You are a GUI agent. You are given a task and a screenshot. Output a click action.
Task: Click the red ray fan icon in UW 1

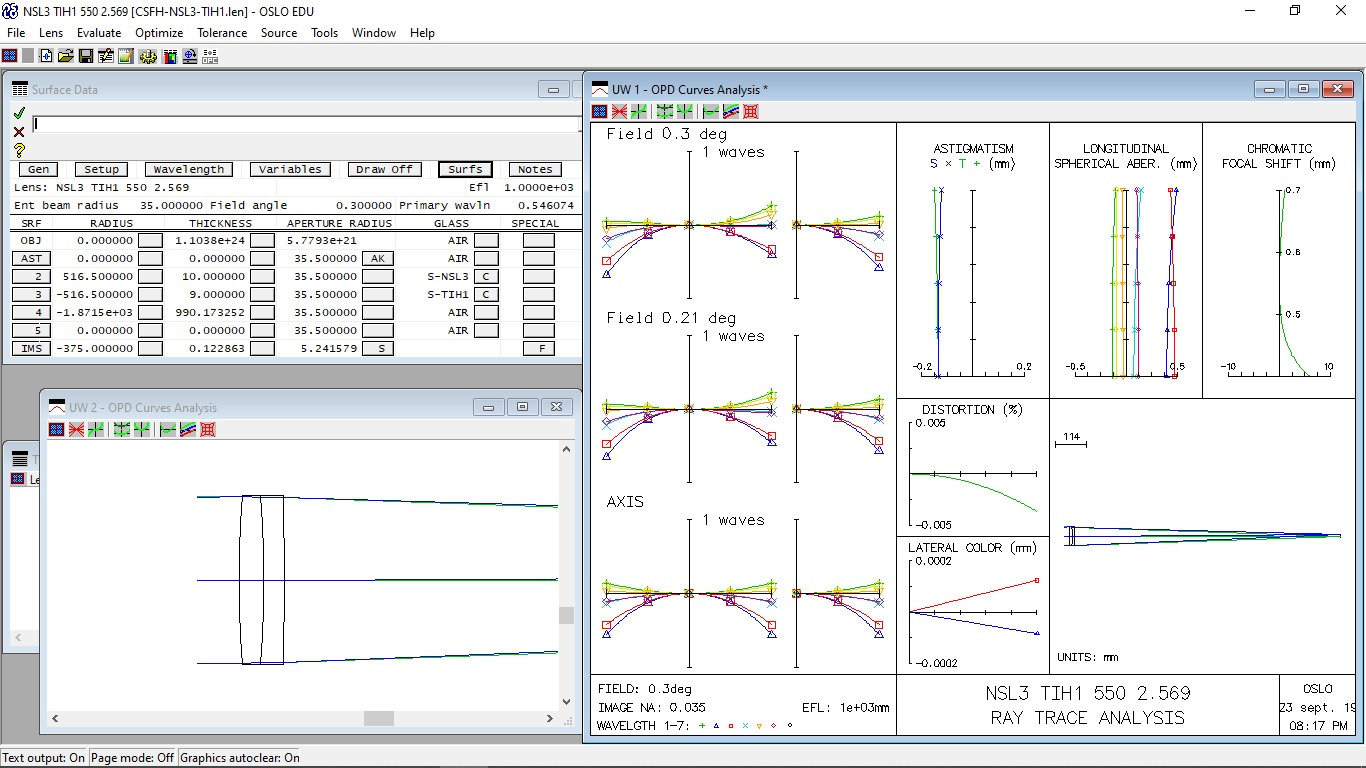pos(619,112)
